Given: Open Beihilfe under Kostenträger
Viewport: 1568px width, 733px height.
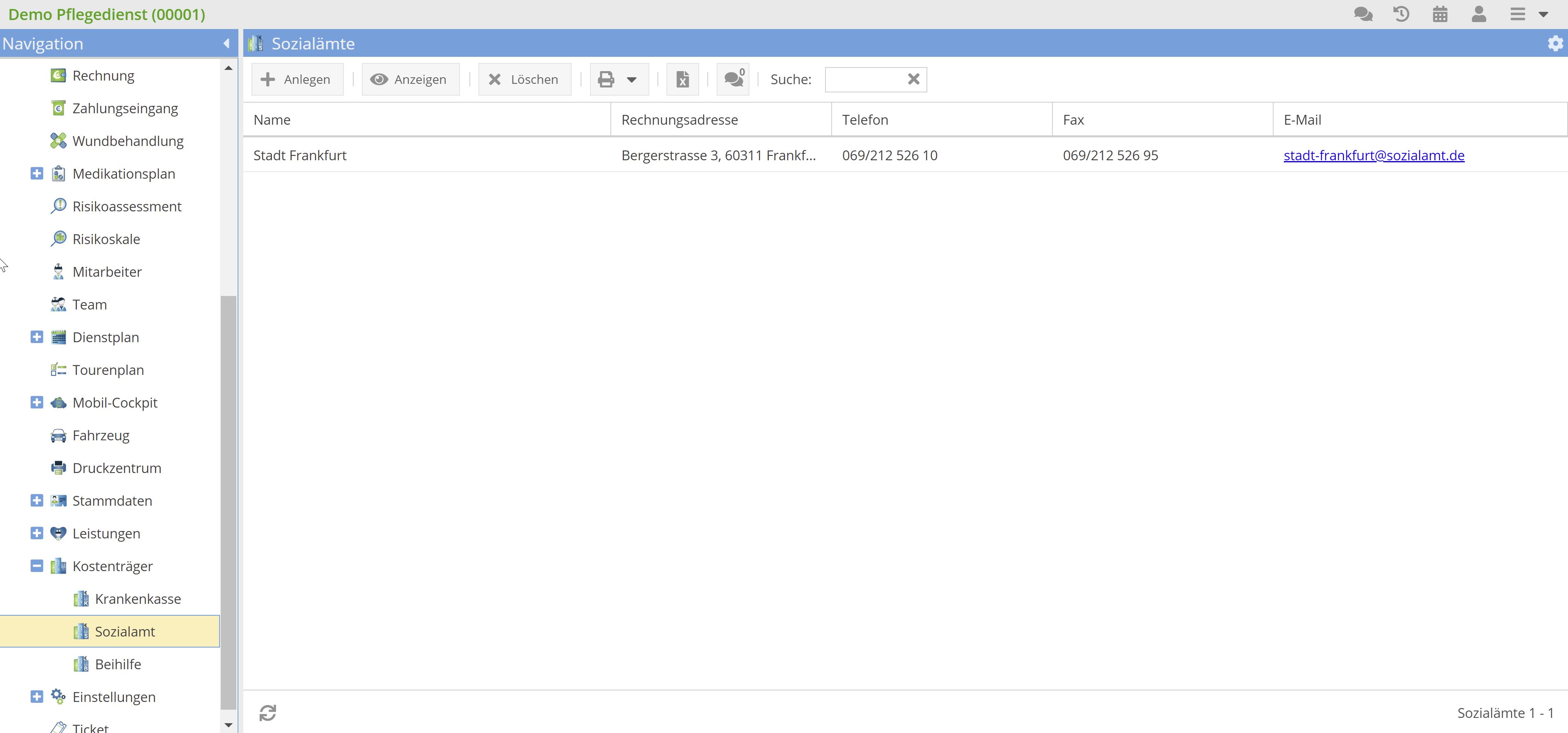Looking at the screenshot, I should pos(117,664).
